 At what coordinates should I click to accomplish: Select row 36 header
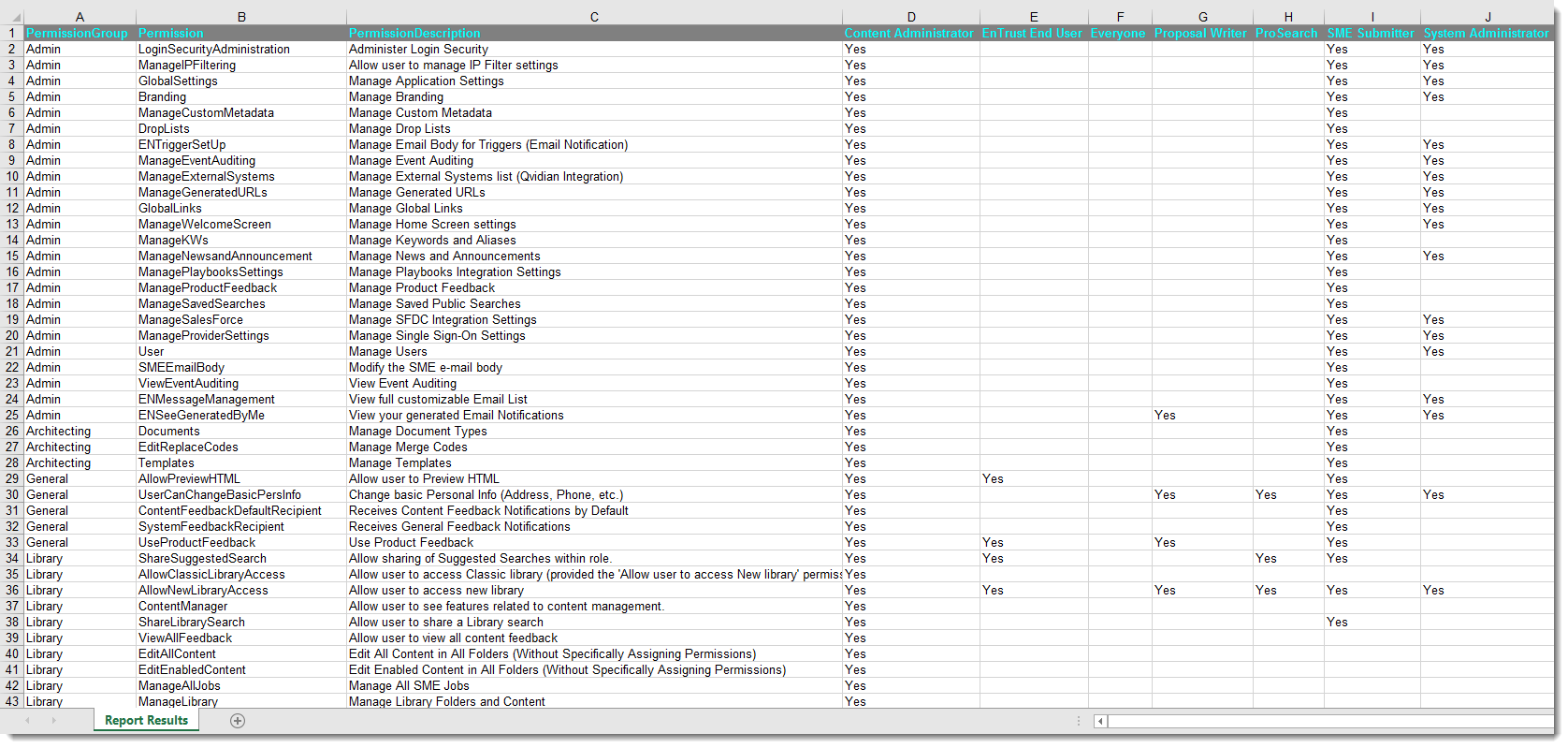[x=12, y=590]
